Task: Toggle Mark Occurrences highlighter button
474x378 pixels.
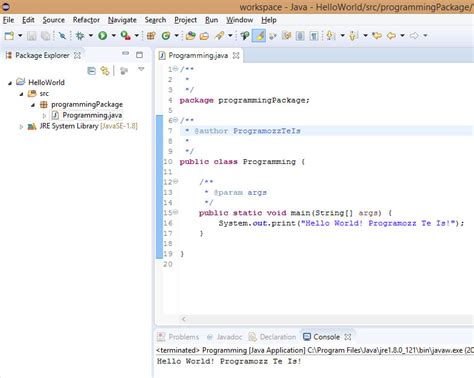Action: click(259, 36)
